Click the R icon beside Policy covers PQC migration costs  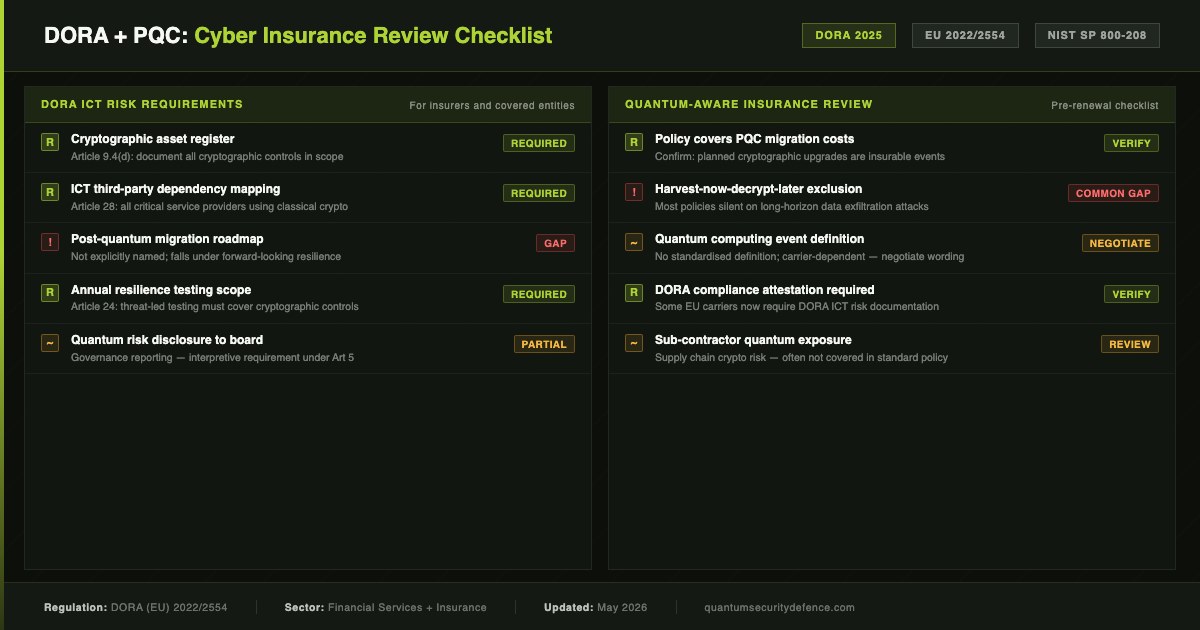coord(634,142)
